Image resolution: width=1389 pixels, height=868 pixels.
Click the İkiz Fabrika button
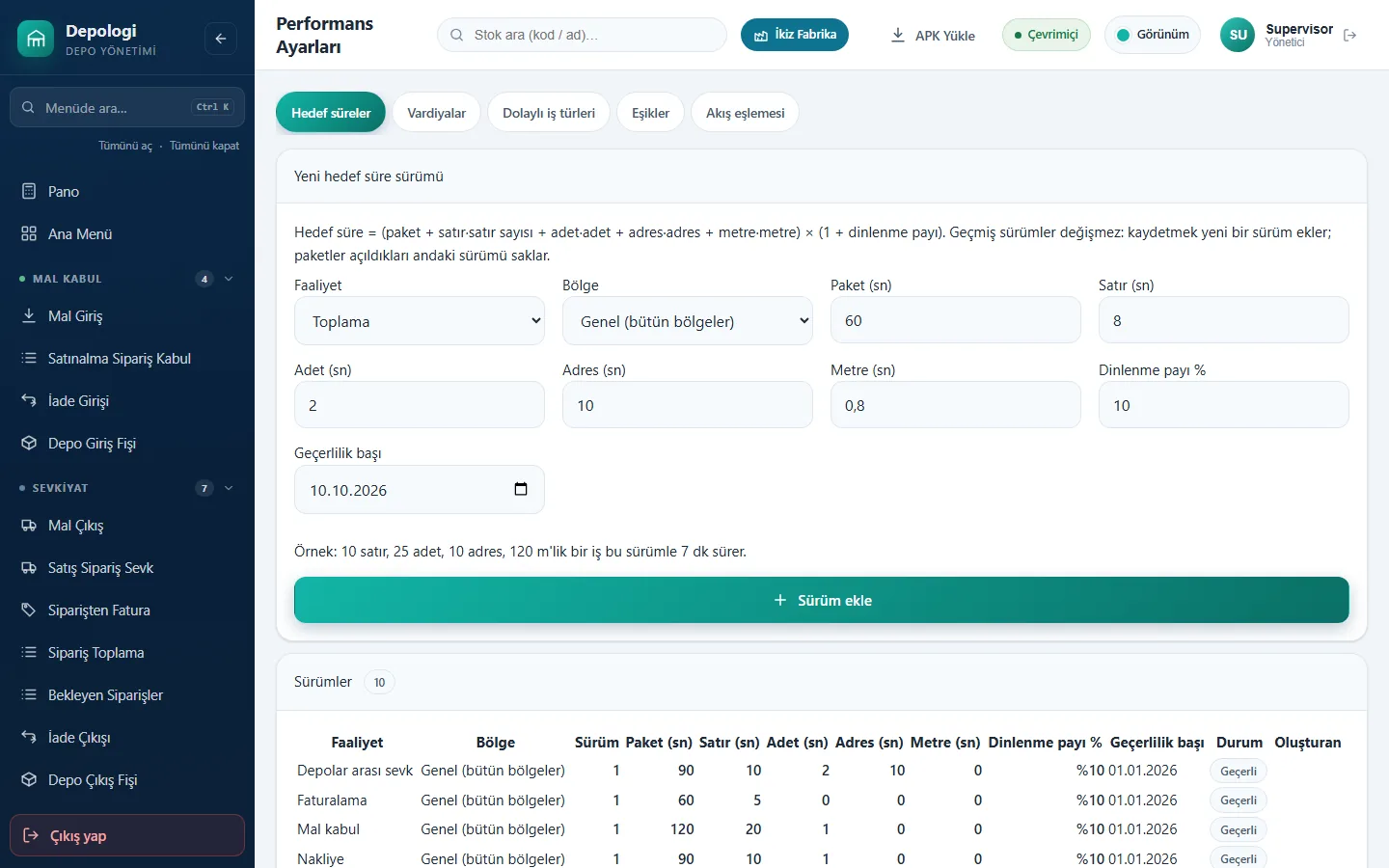point(795,35)
